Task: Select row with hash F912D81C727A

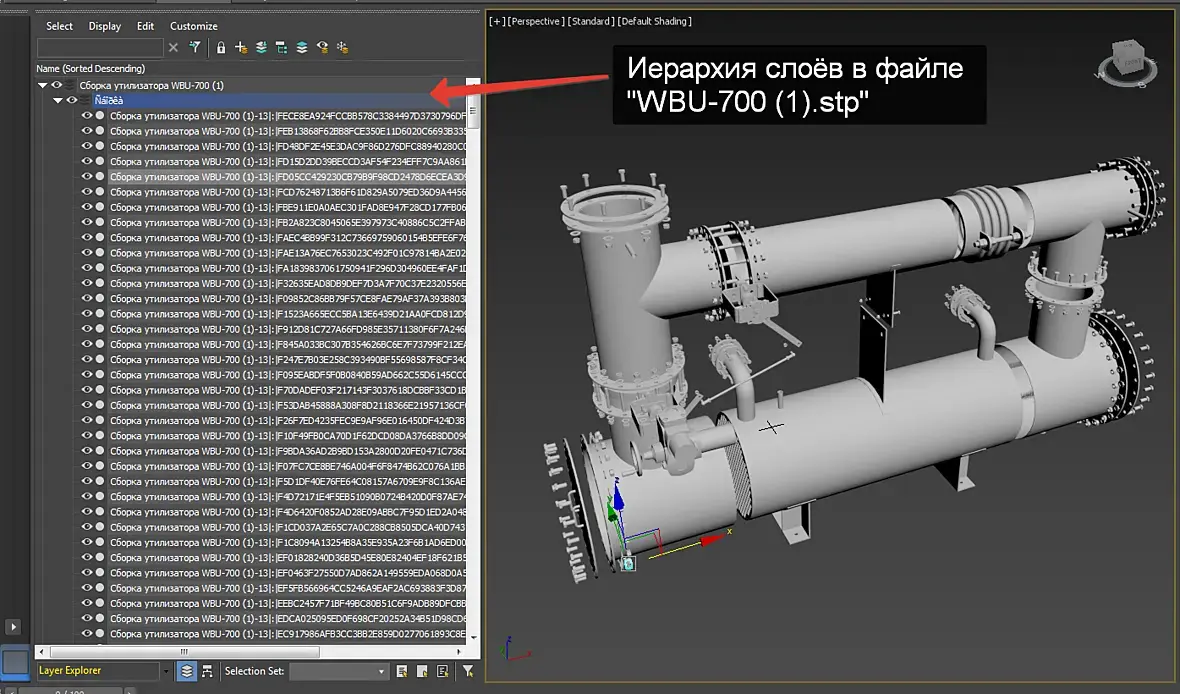Action: [287, 329]
